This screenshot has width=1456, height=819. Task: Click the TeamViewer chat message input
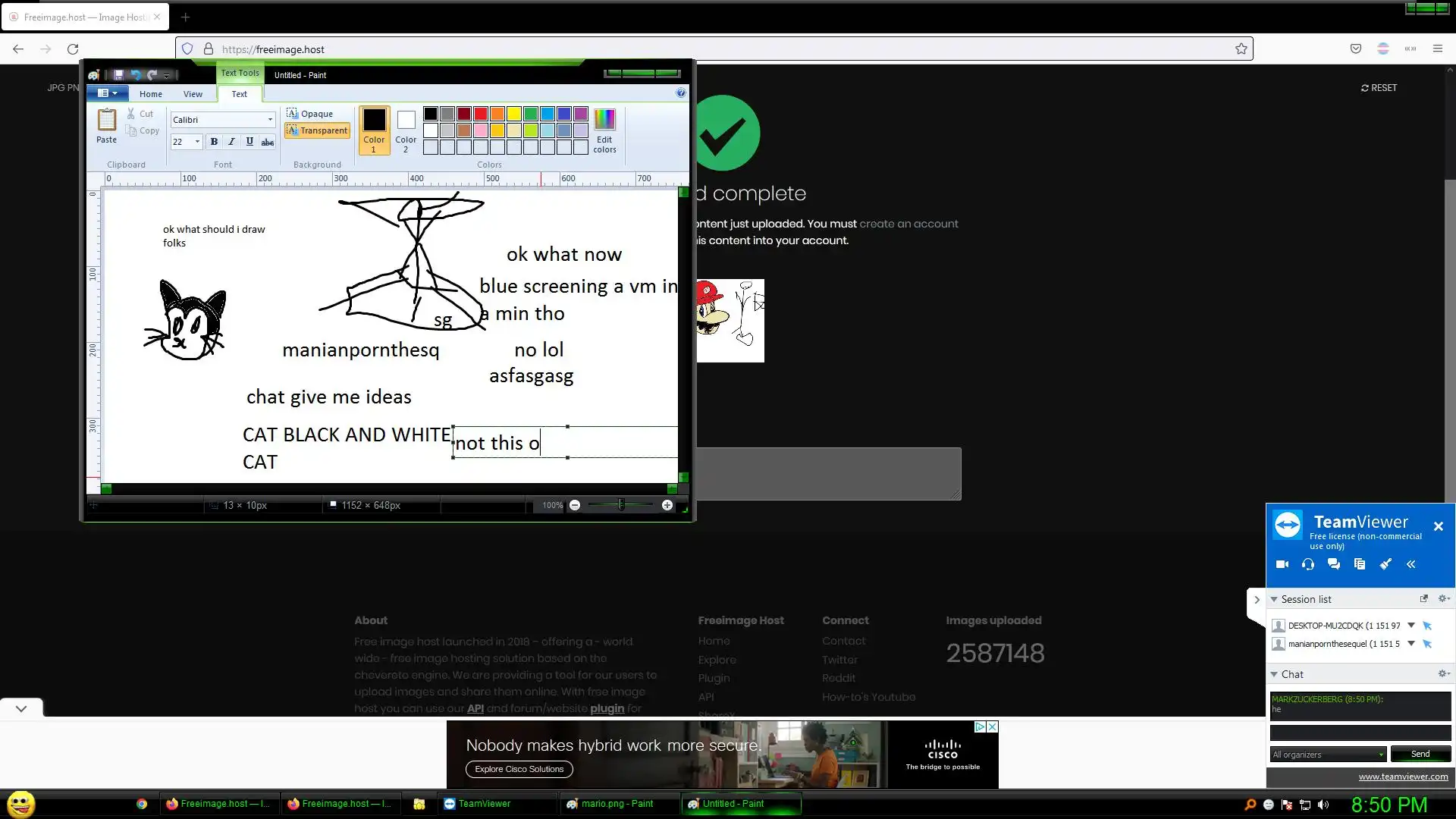tap(1360, 733)
